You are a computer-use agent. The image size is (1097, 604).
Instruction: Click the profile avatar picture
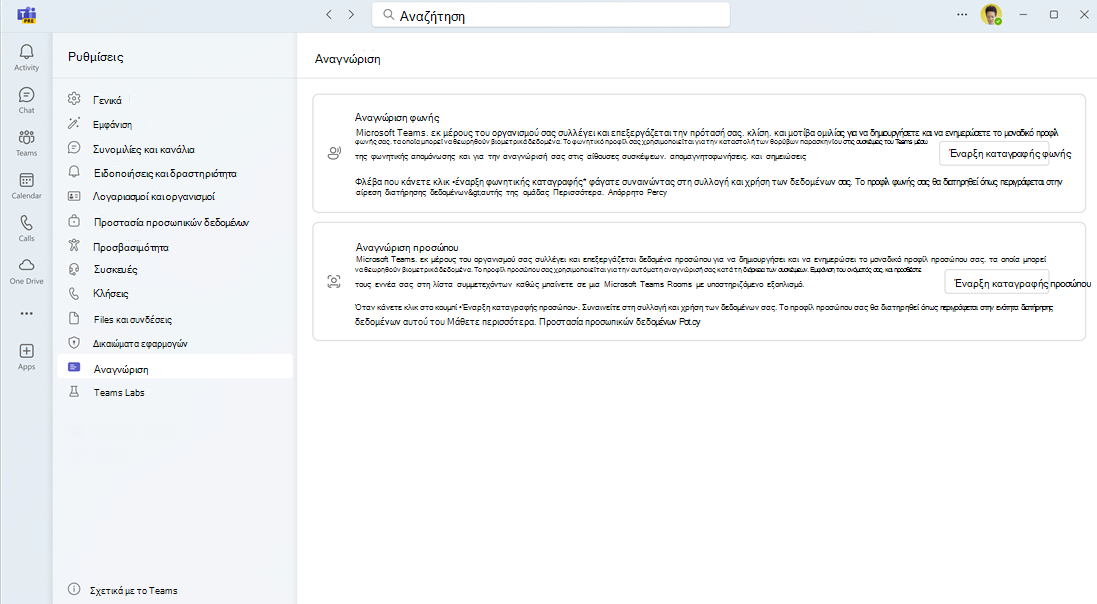point(991,15)
